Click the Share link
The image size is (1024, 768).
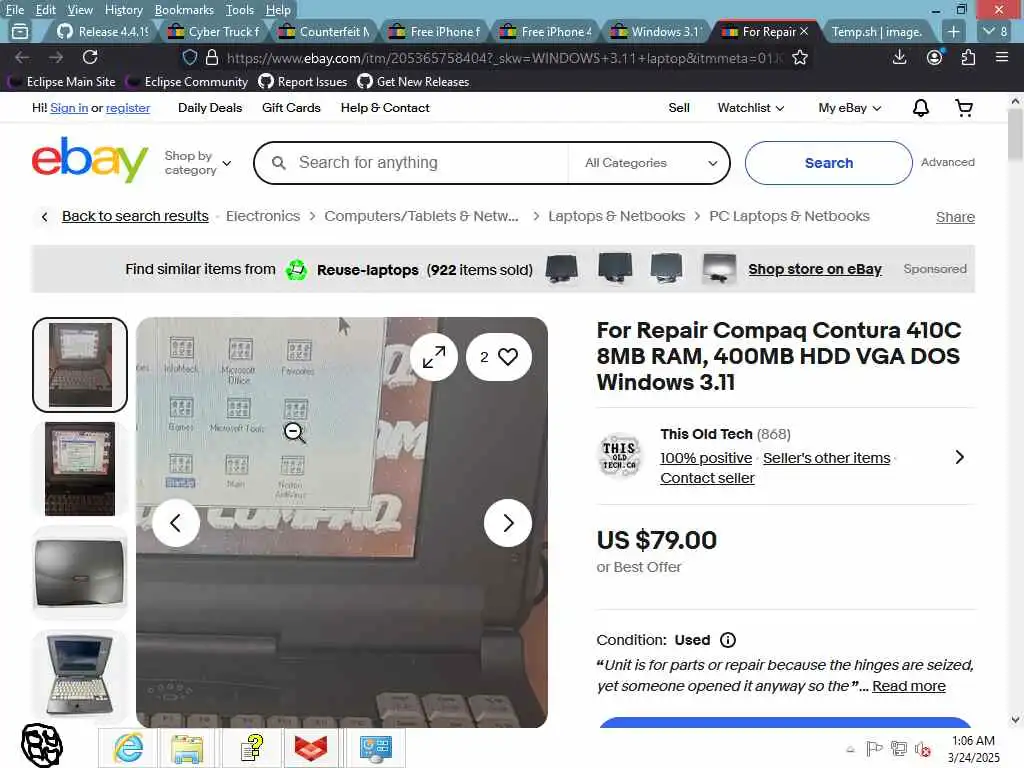(955, 217)
